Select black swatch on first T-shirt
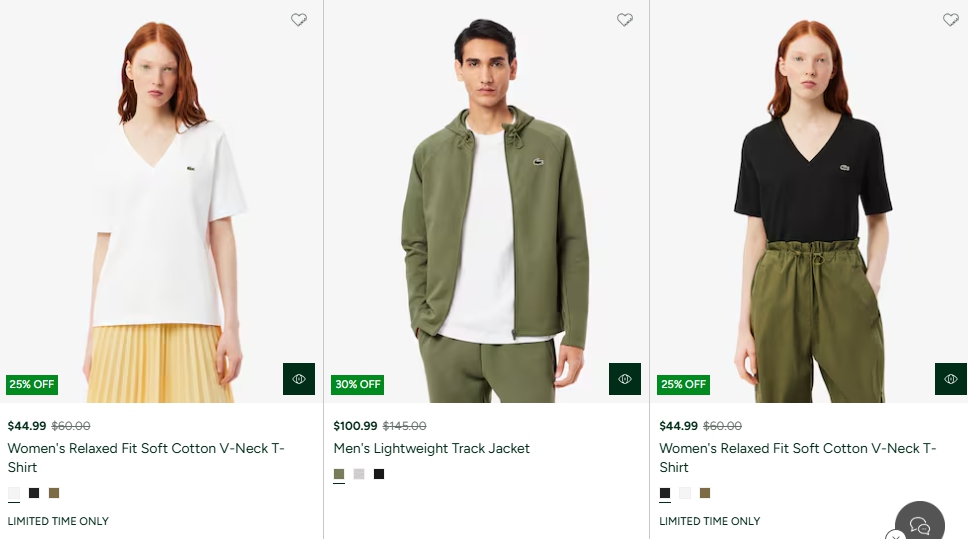The width and height of the screenshot is (968, 539). (x=34, y=493)
